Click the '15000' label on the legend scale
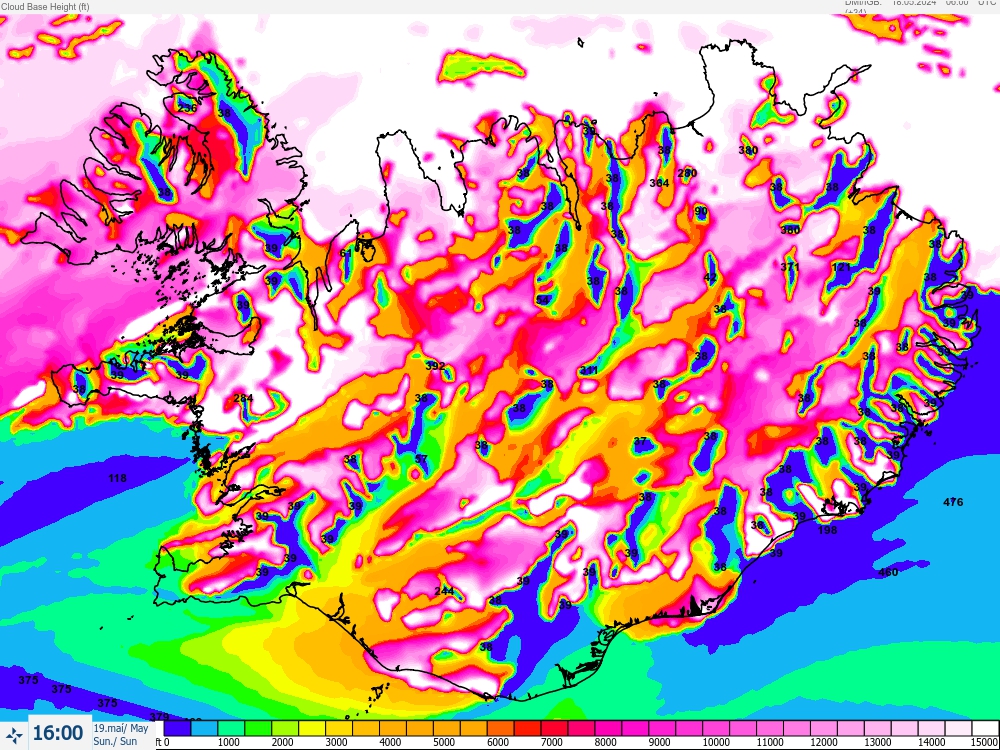Viewport: 1000px width, 750px height. click(x=985, y=742)
